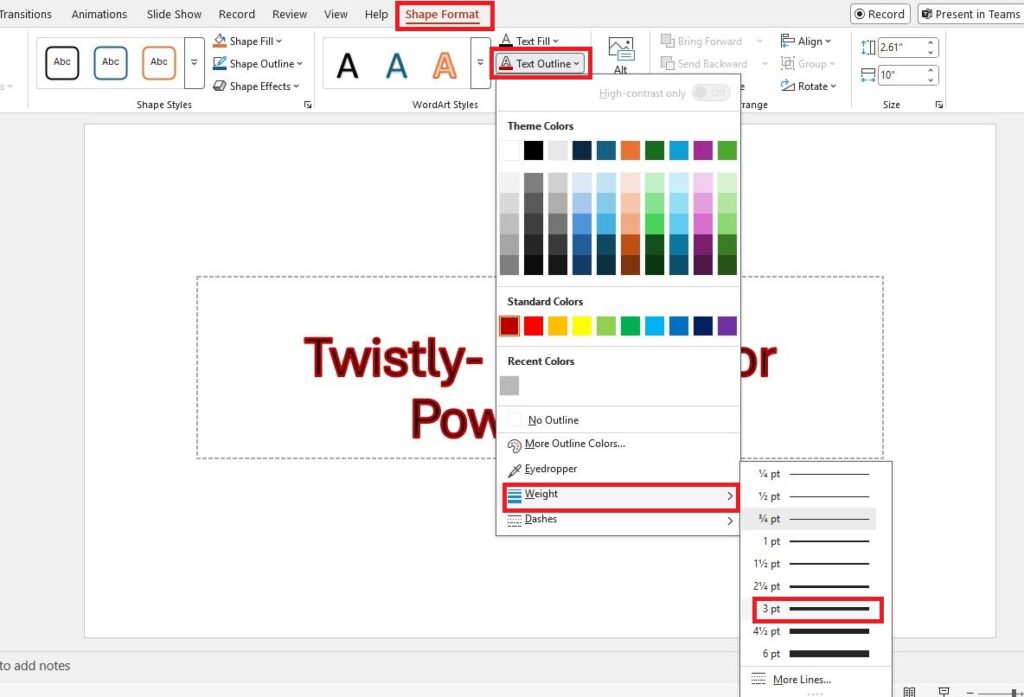
Task: Switch to the Animations tab
Action: coord(99,14)
